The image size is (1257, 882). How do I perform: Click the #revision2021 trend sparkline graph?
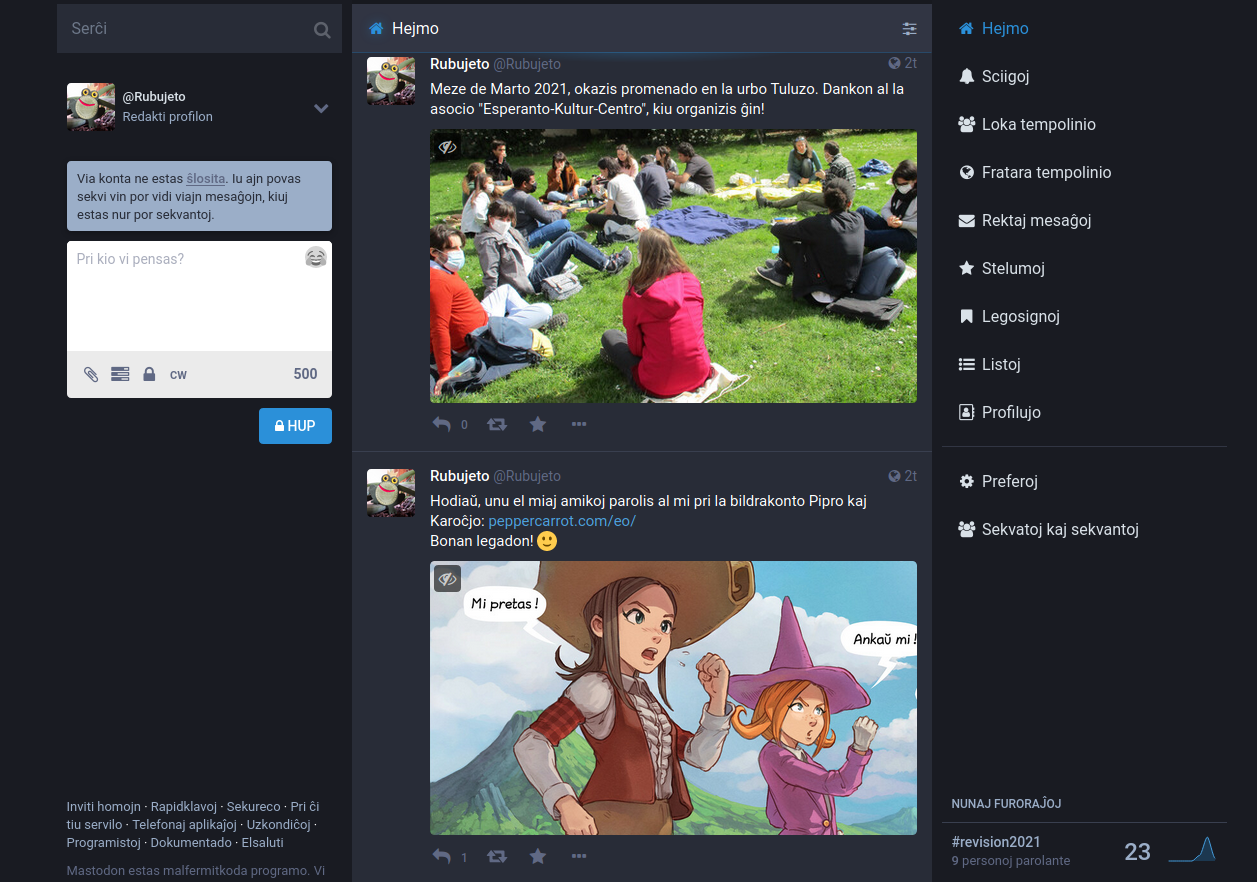tap(1192, 850)
